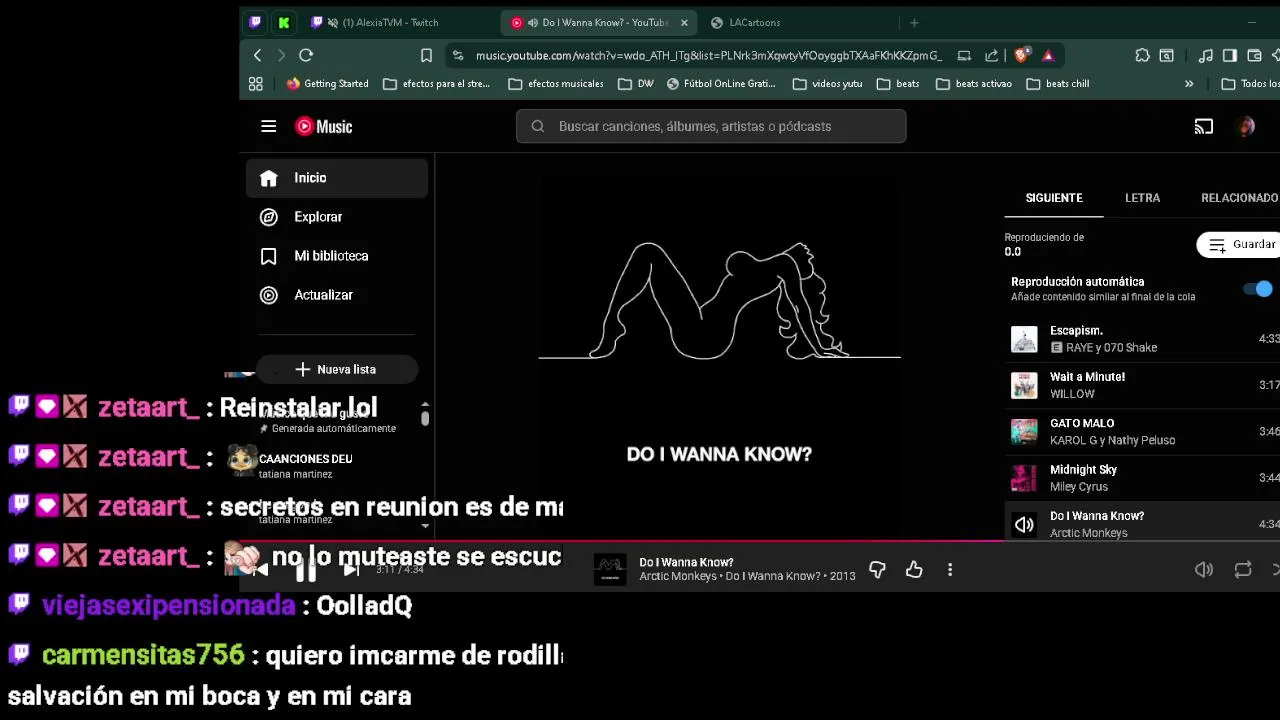Open the beats activao bookmark folder
The height and width of the screenshot is (720, 1280).
974,84
